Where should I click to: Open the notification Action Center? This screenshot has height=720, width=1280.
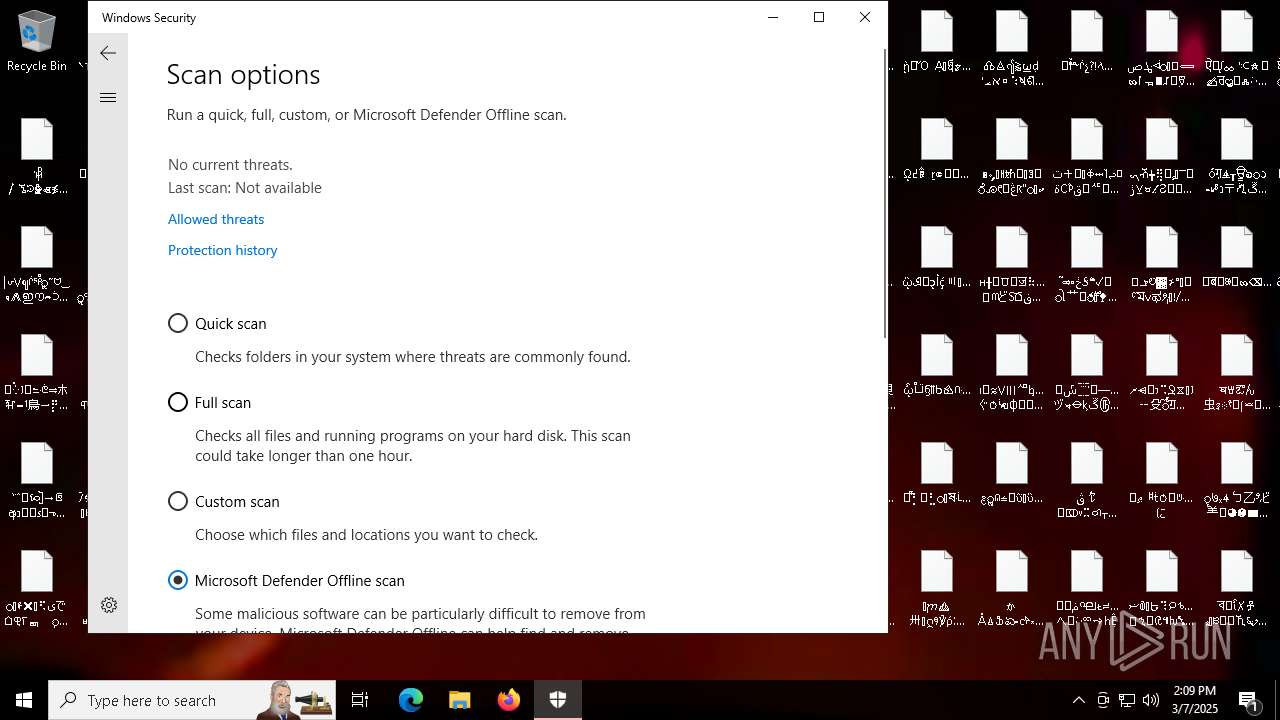[x=1249, y=700]
